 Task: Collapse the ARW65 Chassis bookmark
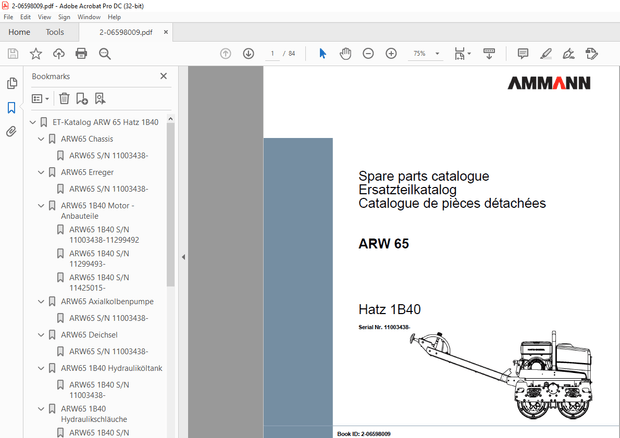tap(41, 139)
